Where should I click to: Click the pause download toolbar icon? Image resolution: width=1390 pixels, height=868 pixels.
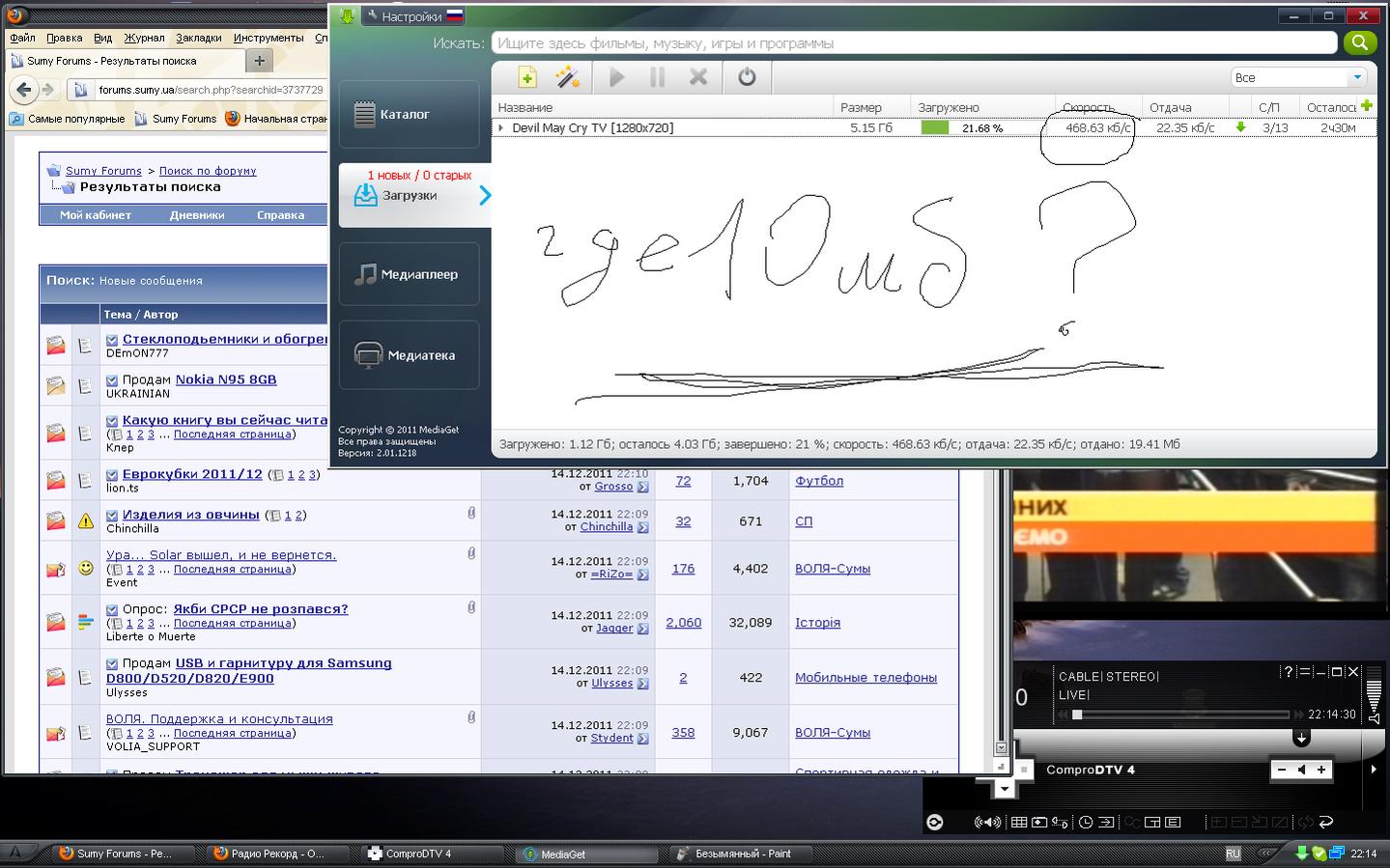(x=658, y=77)
